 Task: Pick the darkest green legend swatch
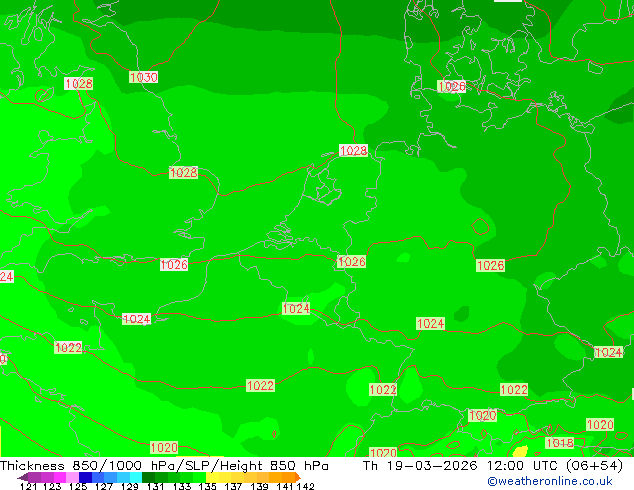[x=148, y=477]
